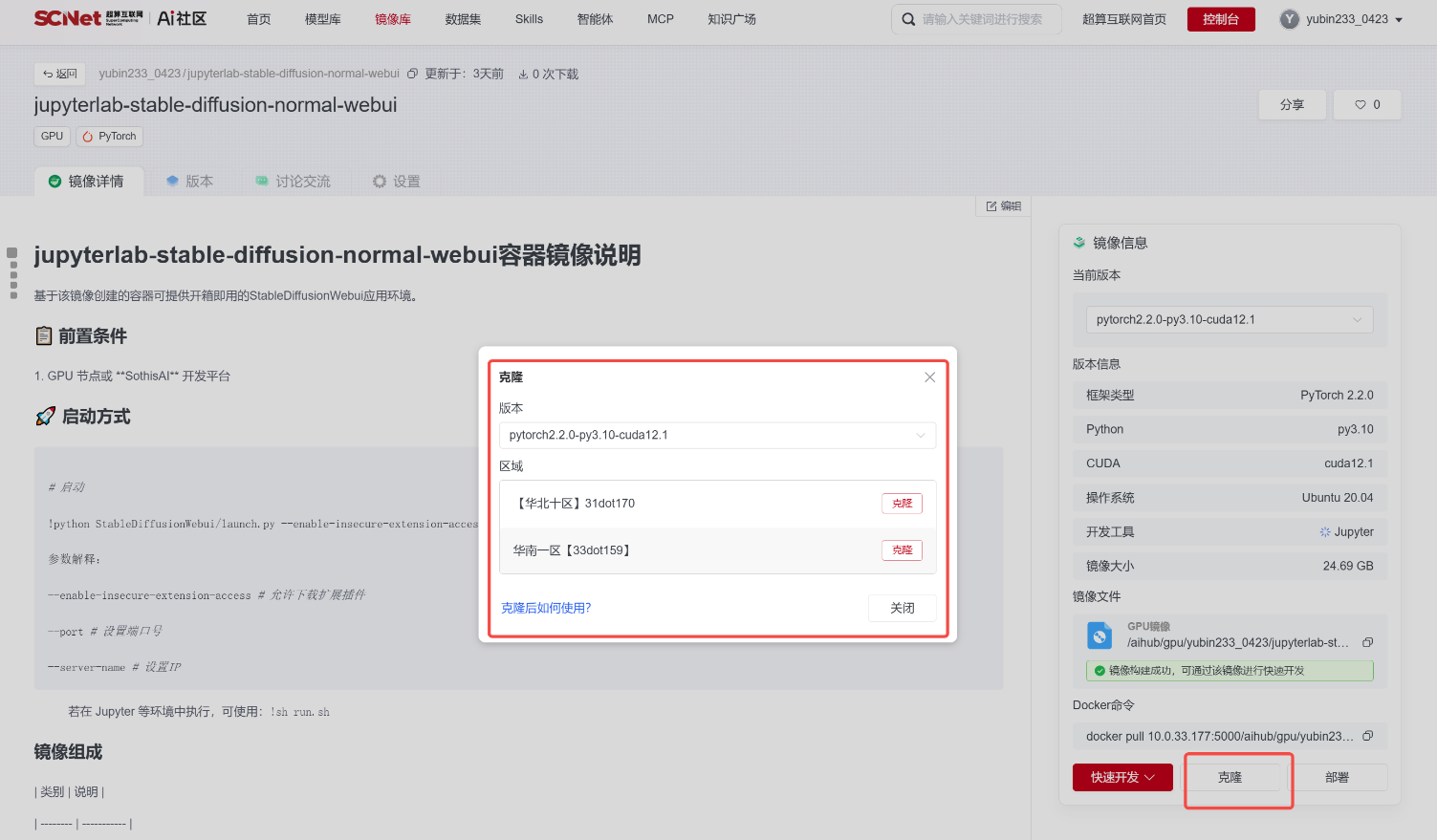1437x840 pixels.
Task: Click the py3.10 Python value
Action: pyautogui.click(x=1355, y=429)
